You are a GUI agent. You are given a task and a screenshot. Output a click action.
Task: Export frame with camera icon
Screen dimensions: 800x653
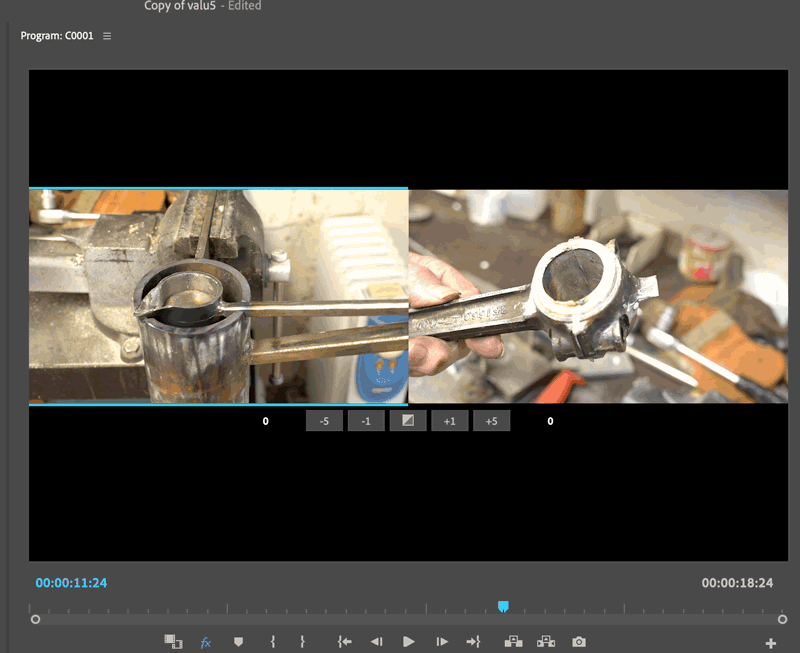(579, 642)
